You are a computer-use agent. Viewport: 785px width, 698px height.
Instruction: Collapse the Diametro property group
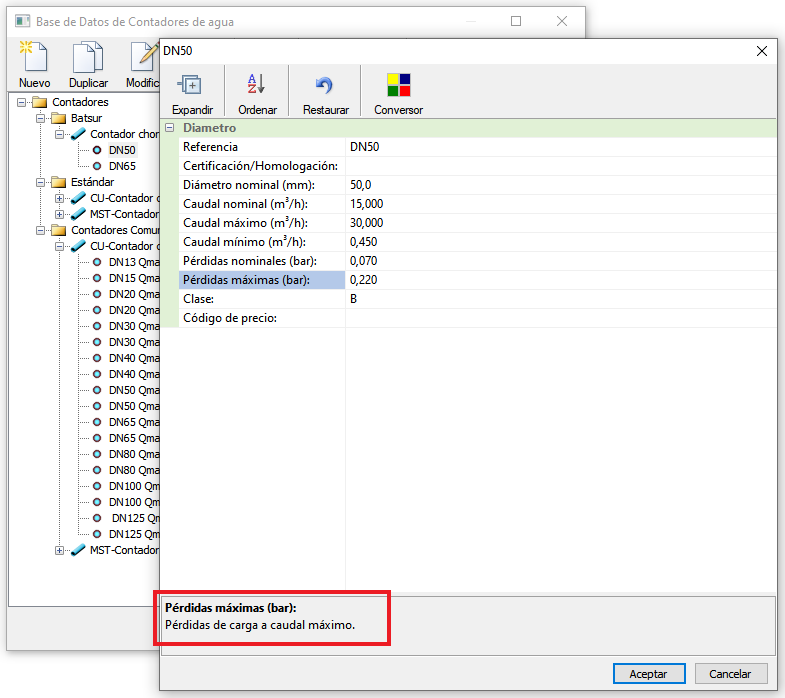pyautogui.click(x=170, y=128)
